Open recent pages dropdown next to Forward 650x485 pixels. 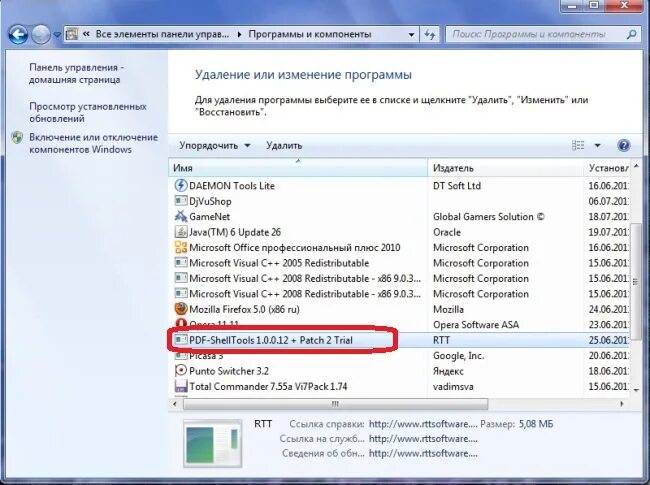57,35
